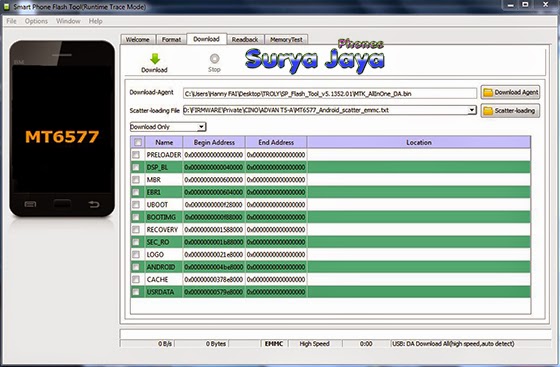The image size is (560, 367).
Task: Click the CACHE begin address cell
Action: (x=214, y=279)
